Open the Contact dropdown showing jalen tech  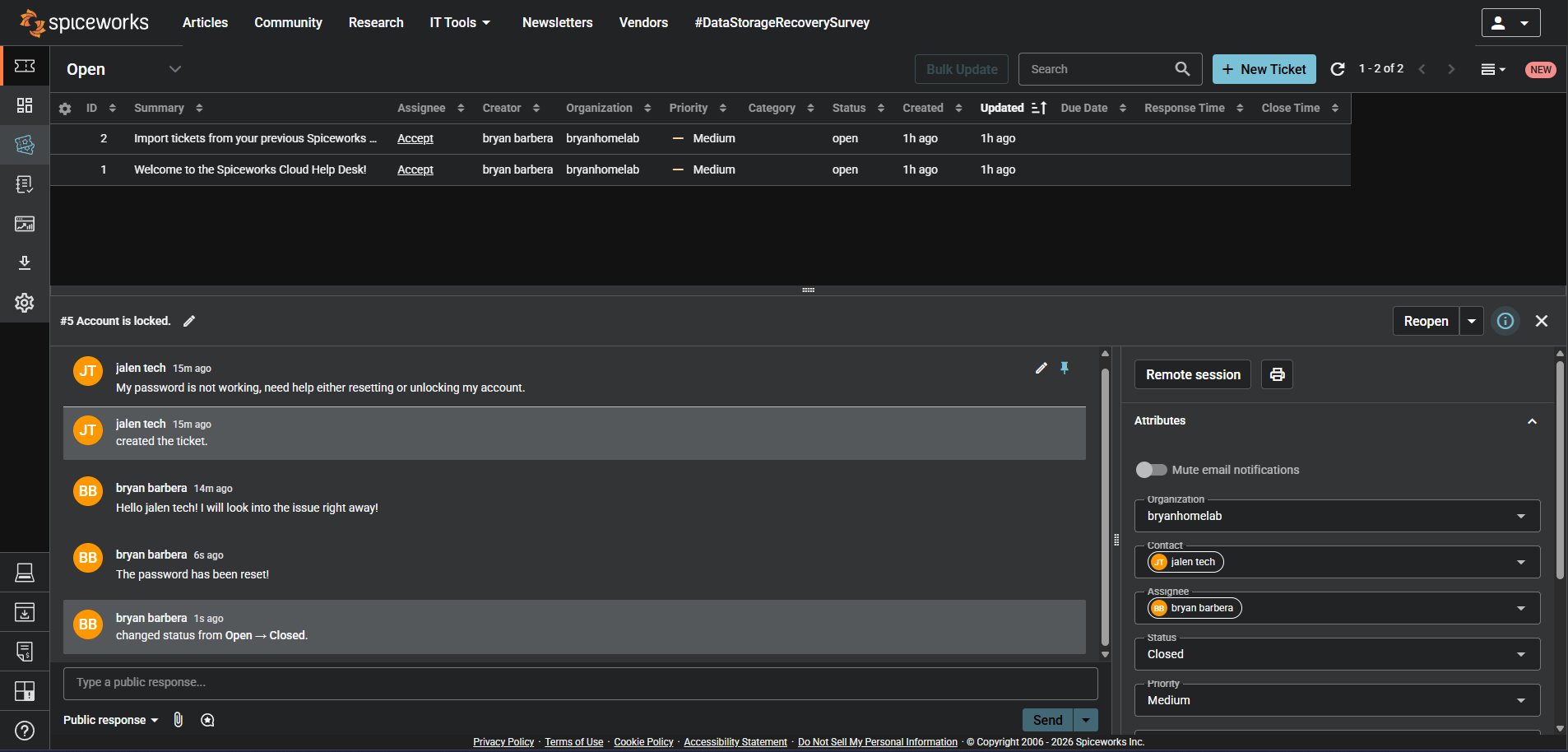tap(1337, 562)
